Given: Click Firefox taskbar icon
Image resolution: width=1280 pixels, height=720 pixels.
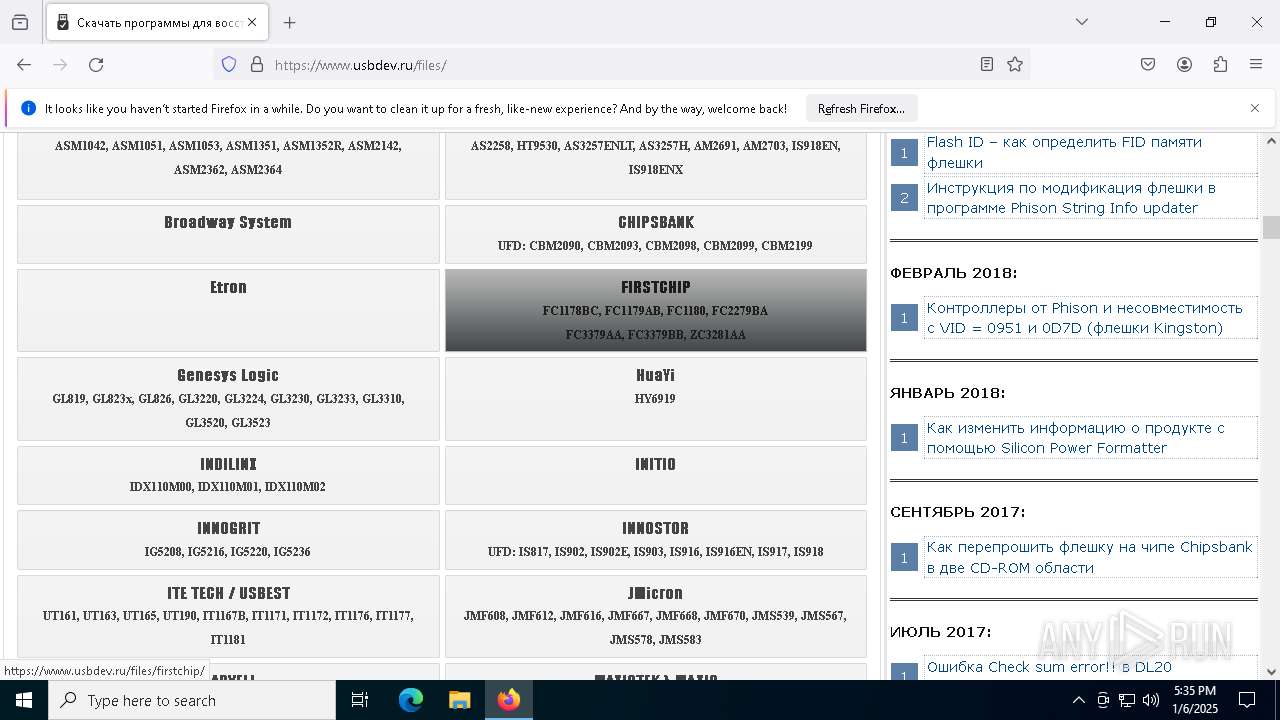Looking at the screenshot, I should [509, 700].
